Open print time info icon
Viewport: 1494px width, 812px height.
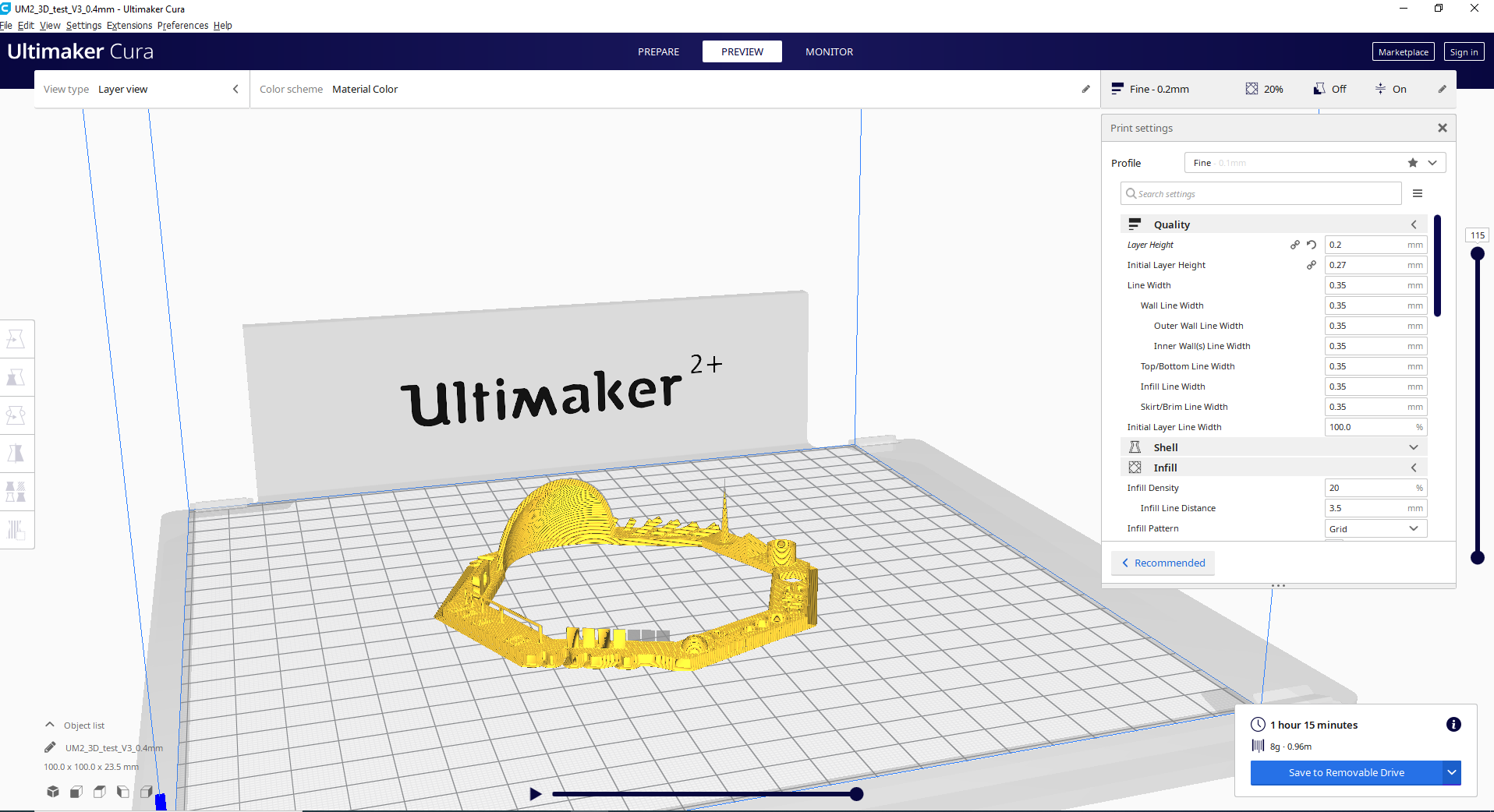click(x=1453, y=725)
